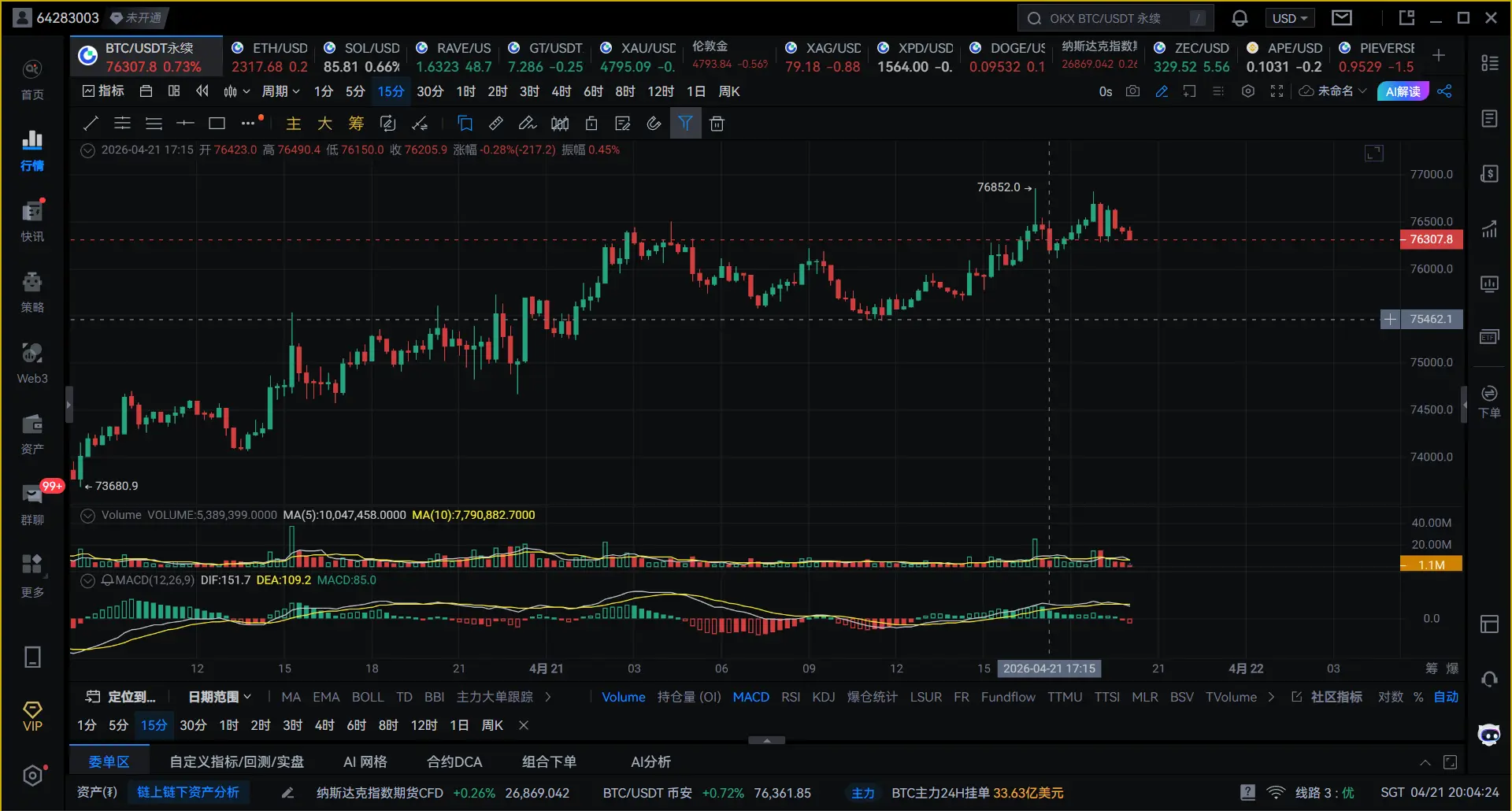Select the trend line drawing tool
This screenshot has width=1512, height=811.
[x=91, y=124]
